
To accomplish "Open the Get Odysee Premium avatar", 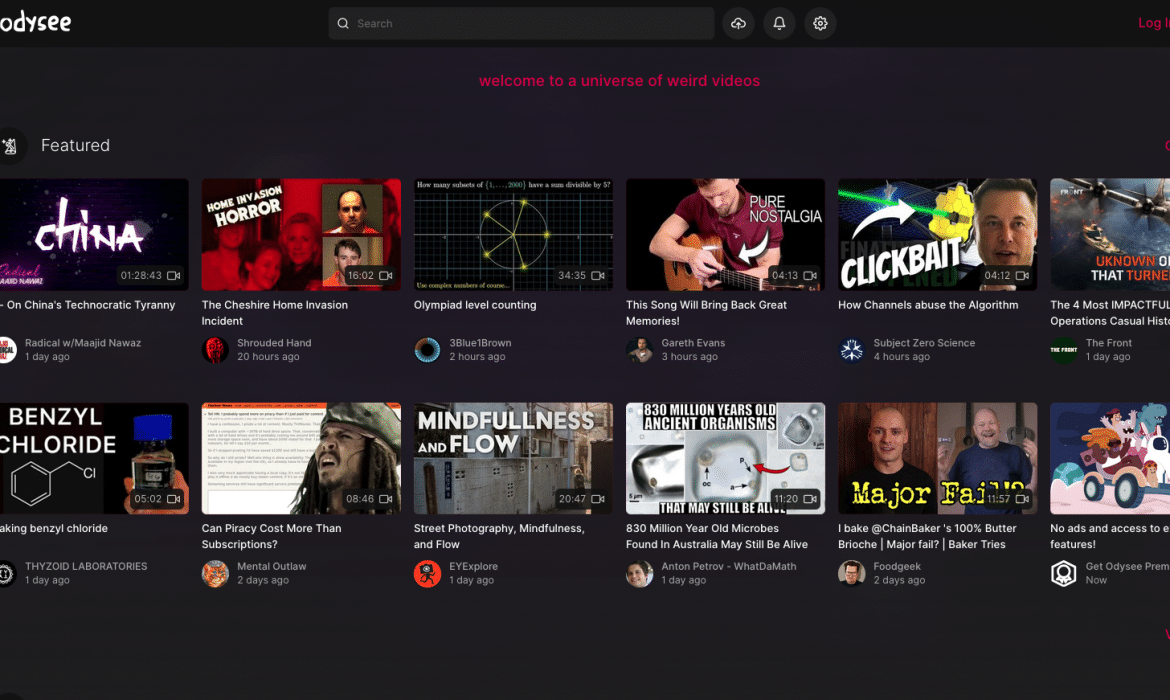I will 1063,574.
